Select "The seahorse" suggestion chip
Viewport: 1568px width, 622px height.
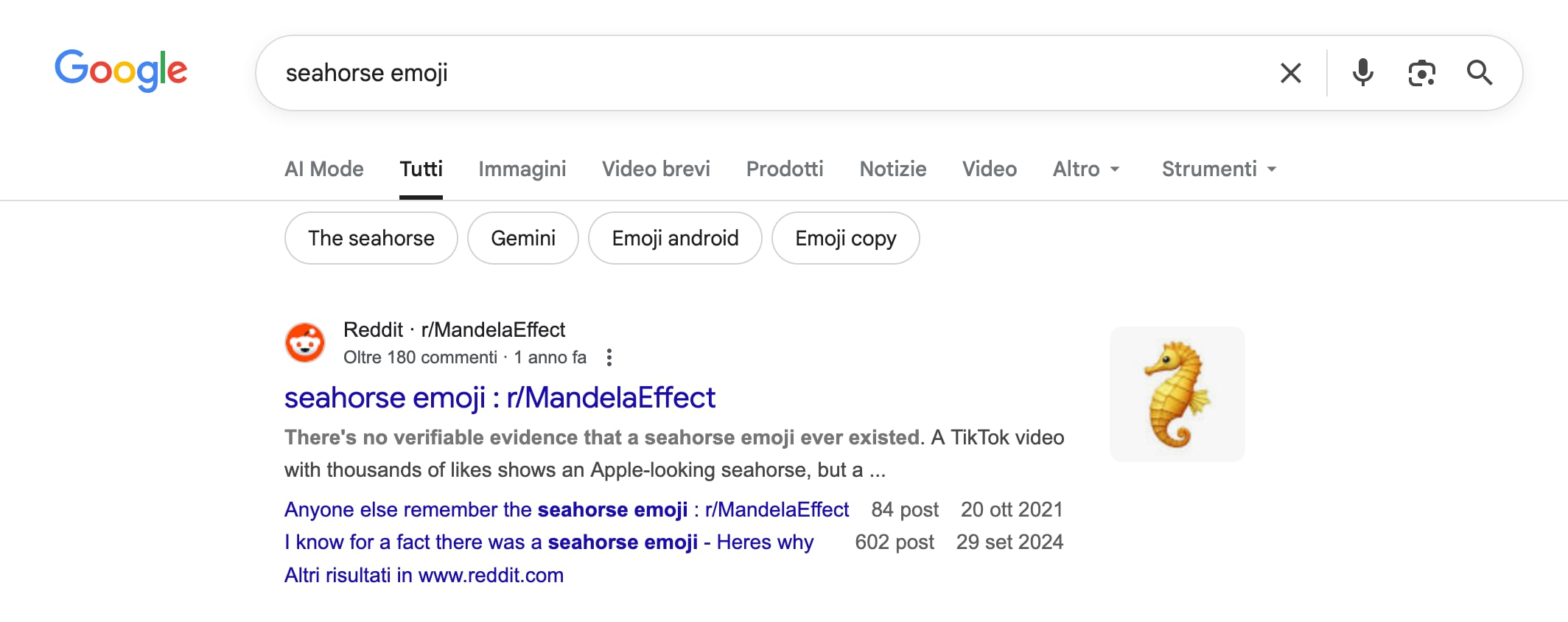[371, 238]
